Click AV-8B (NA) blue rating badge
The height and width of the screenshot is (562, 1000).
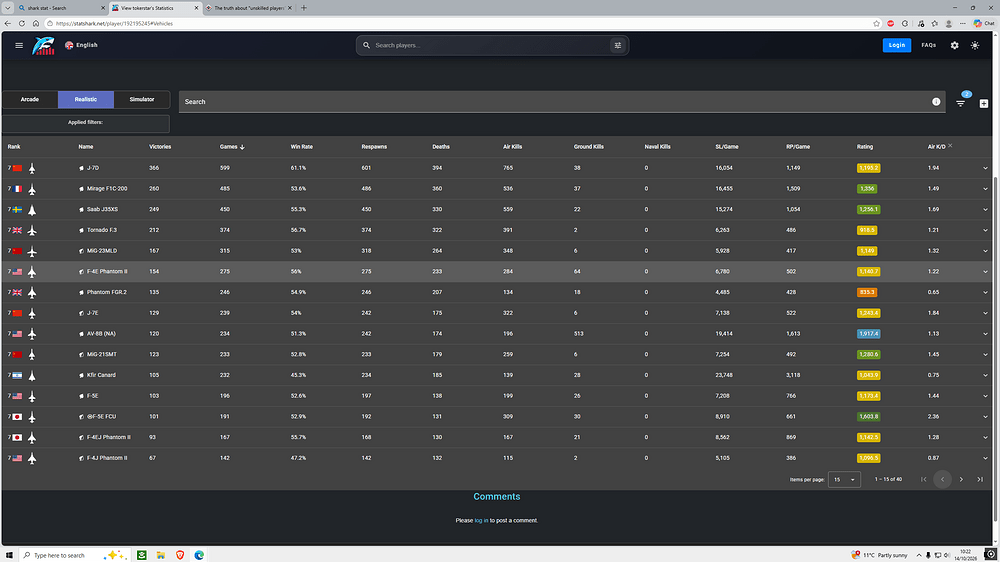pyautogui.click(x=869, y=334)
